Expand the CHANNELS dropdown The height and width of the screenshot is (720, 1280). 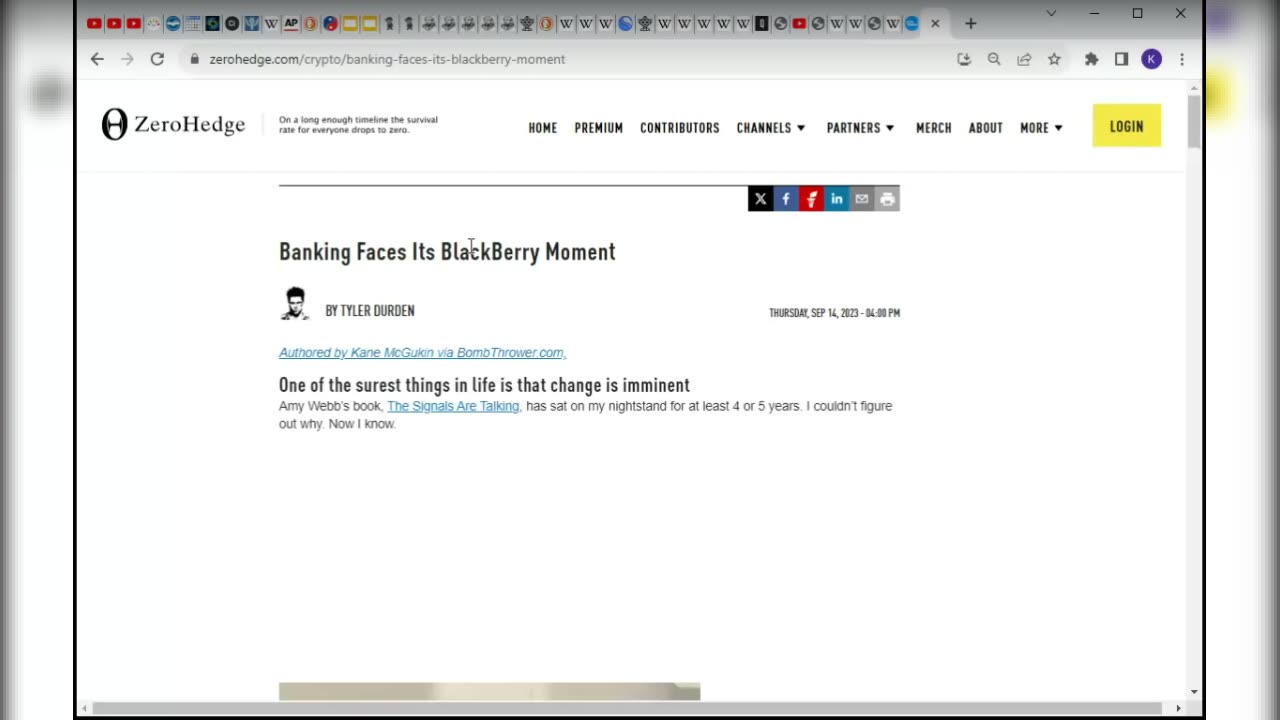(771, 128)
